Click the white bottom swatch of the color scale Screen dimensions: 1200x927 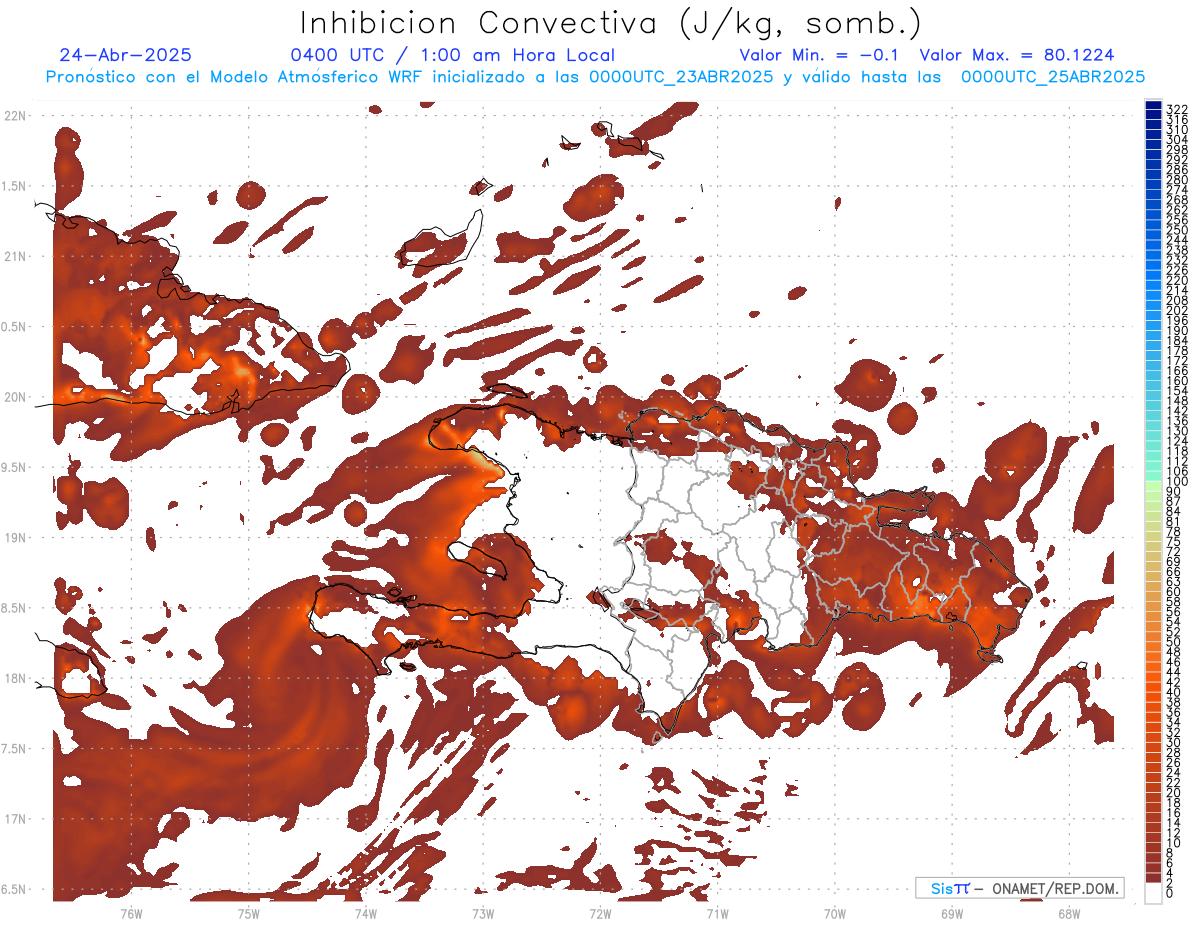1153,892
